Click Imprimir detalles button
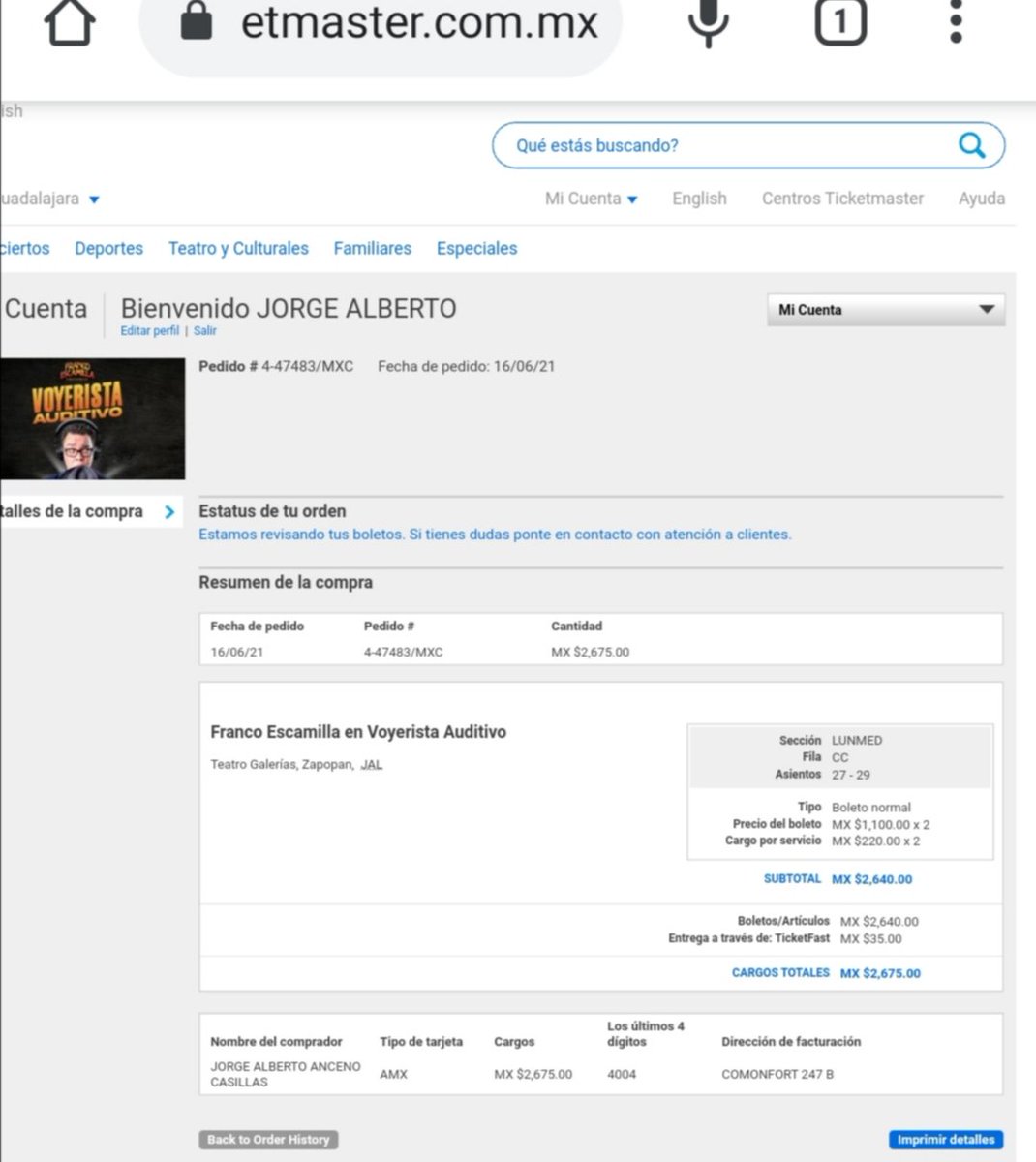The height and width of the screenshot is (1162, 1036). pos(946,1140)
